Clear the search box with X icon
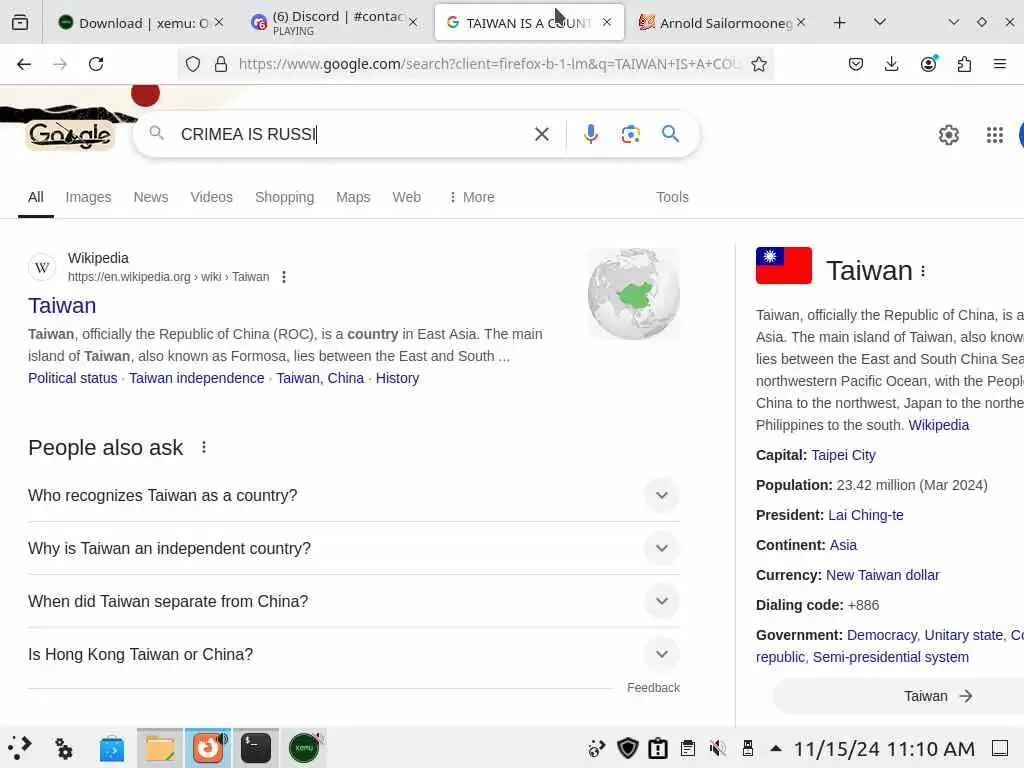This screenshot has height=768, width=1024. pos(541,134)
